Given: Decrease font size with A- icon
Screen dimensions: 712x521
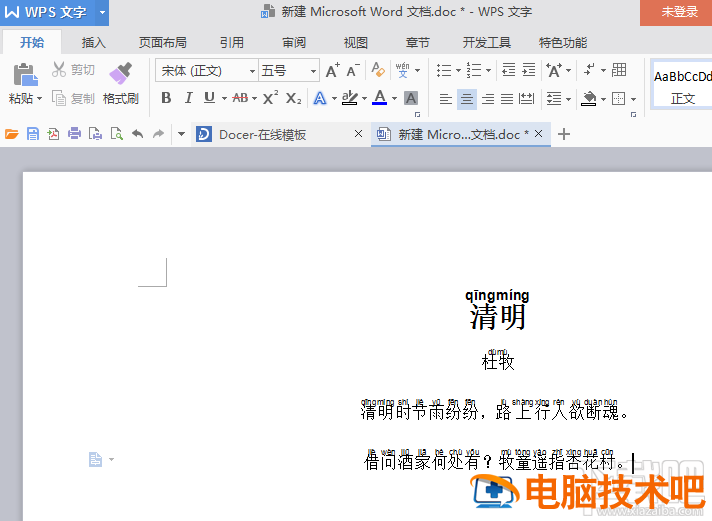Looking at the screenshot, I should [353, 70].
